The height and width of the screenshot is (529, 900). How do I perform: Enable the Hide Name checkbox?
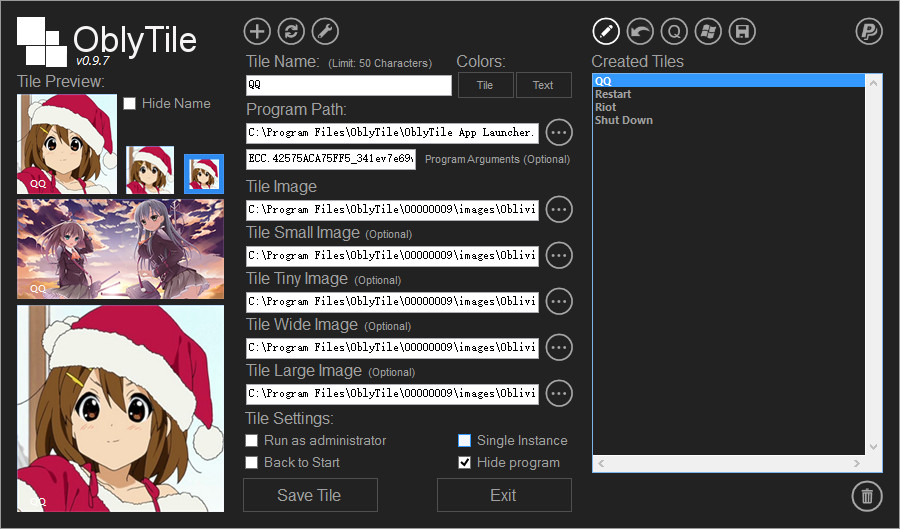point(130,103)
